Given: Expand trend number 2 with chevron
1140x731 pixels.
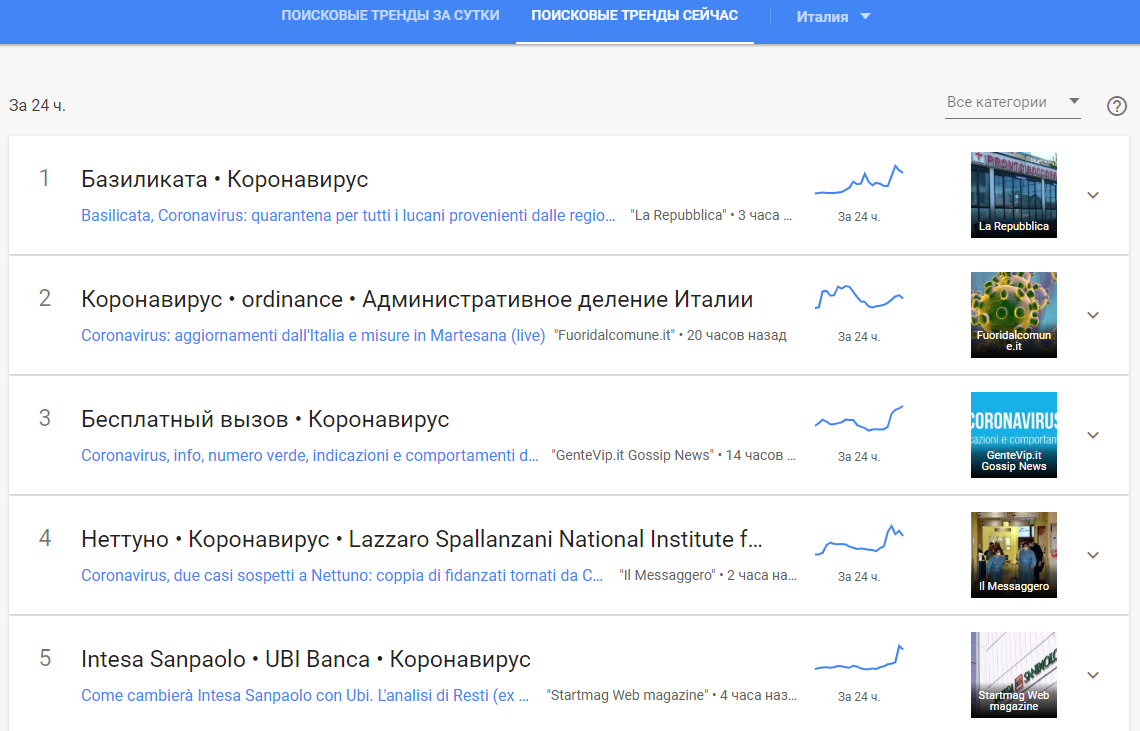Looking at the screenshot, I should coord(1092,315).
